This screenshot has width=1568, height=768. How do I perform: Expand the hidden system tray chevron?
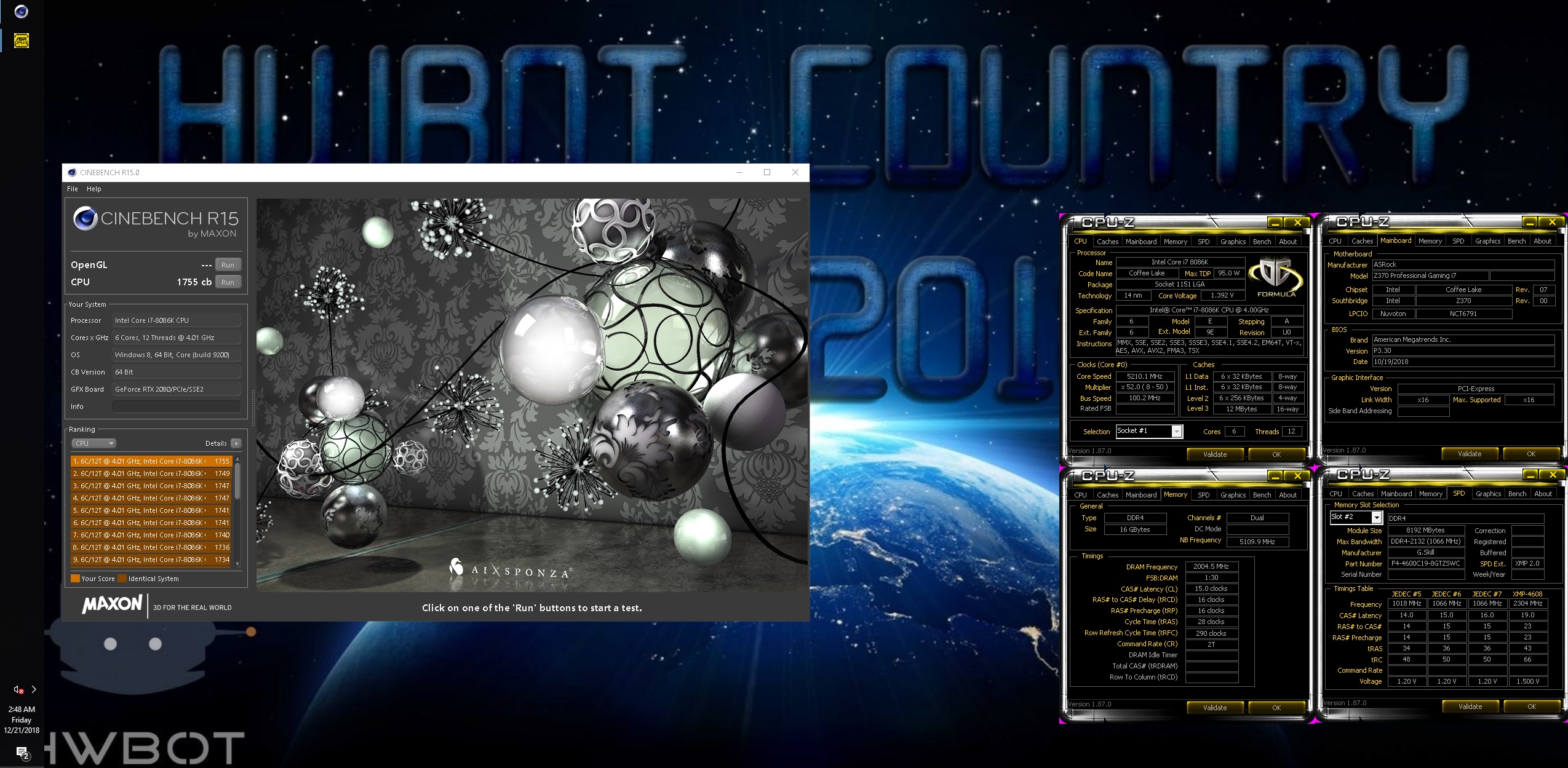tap(34, 689)
